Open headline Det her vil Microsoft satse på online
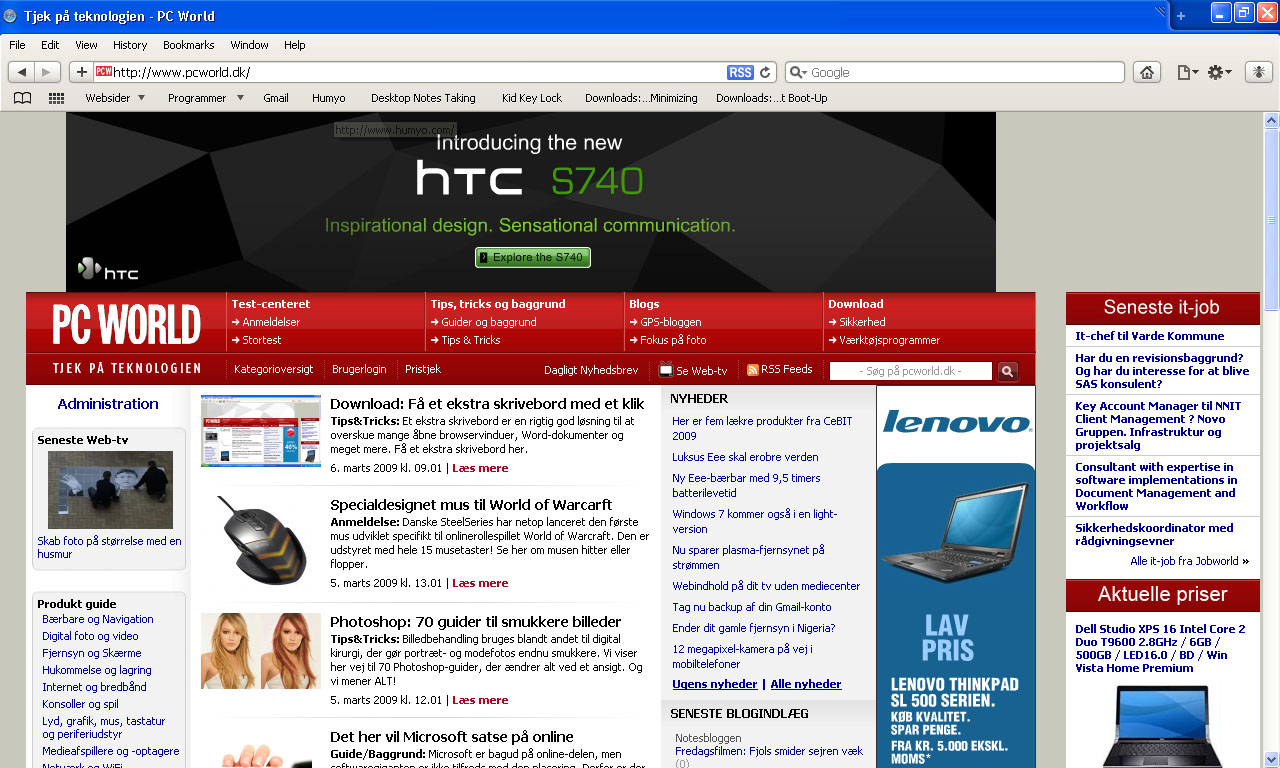This screenshot has height=768, width=1280. click(x=452, y=737)
